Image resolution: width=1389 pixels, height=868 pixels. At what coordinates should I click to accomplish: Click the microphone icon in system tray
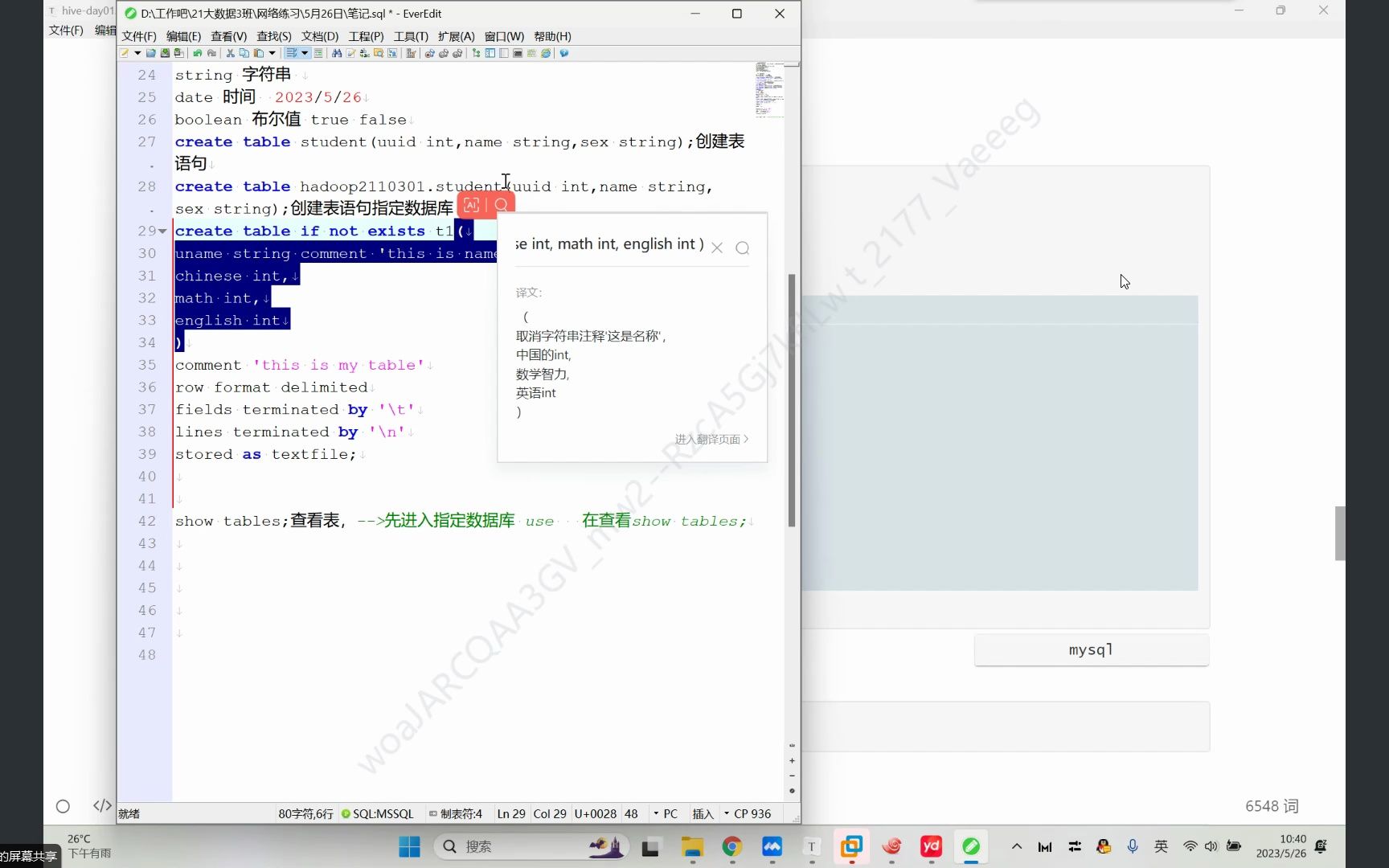tap(1133, 846)
